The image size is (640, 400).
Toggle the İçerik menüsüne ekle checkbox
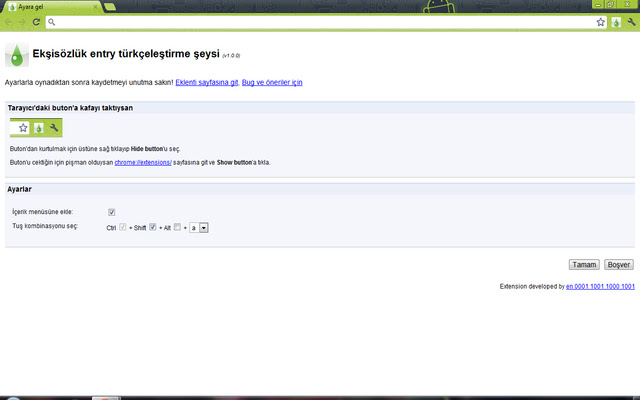[112, 212]
